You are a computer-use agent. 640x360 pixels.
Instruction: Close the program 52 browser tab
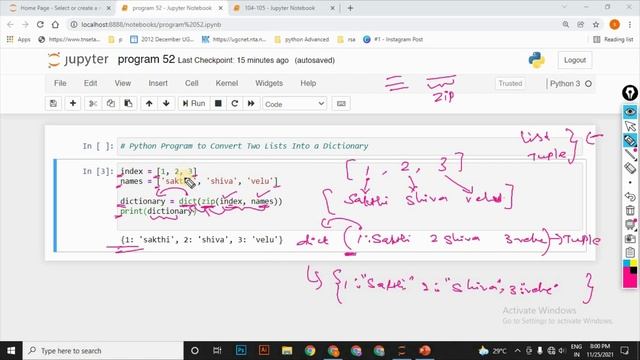click(221, 8)
